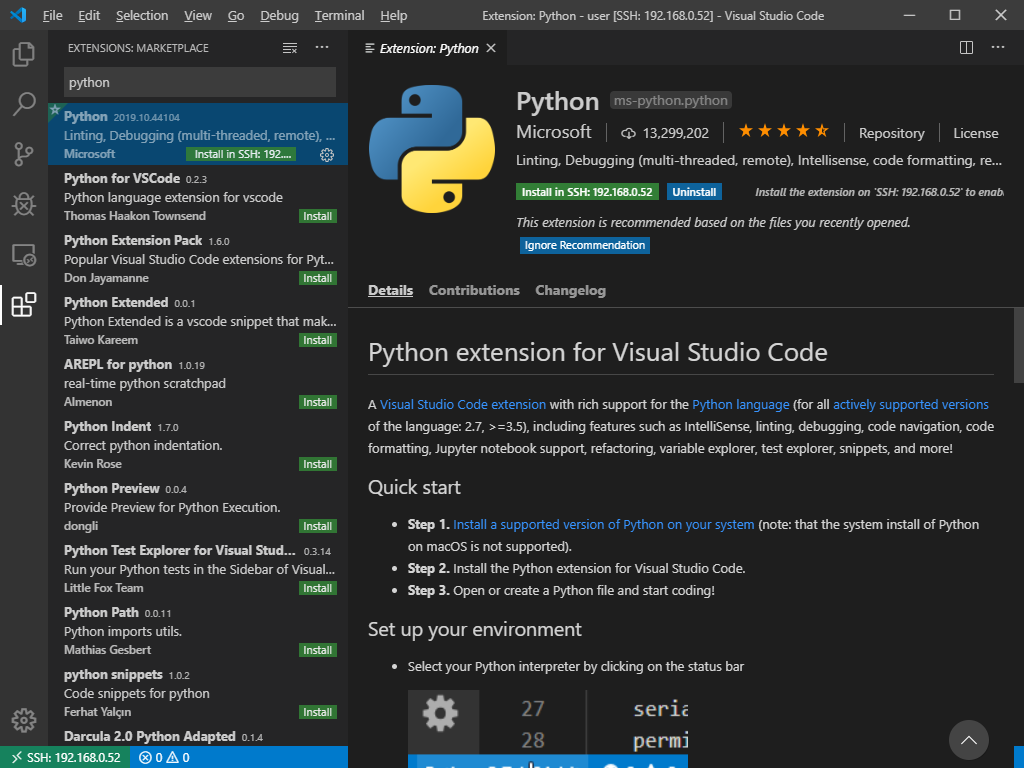Click the status bar screenshot thumbnail
This screenshot has height=768, width=1024.
(547, 729)
